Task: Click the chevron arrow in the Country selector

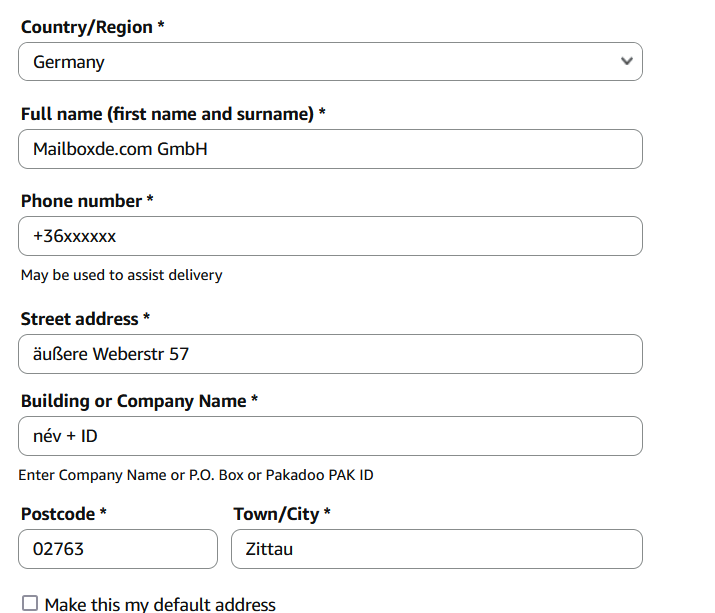Action: click(x=627, y=61)
